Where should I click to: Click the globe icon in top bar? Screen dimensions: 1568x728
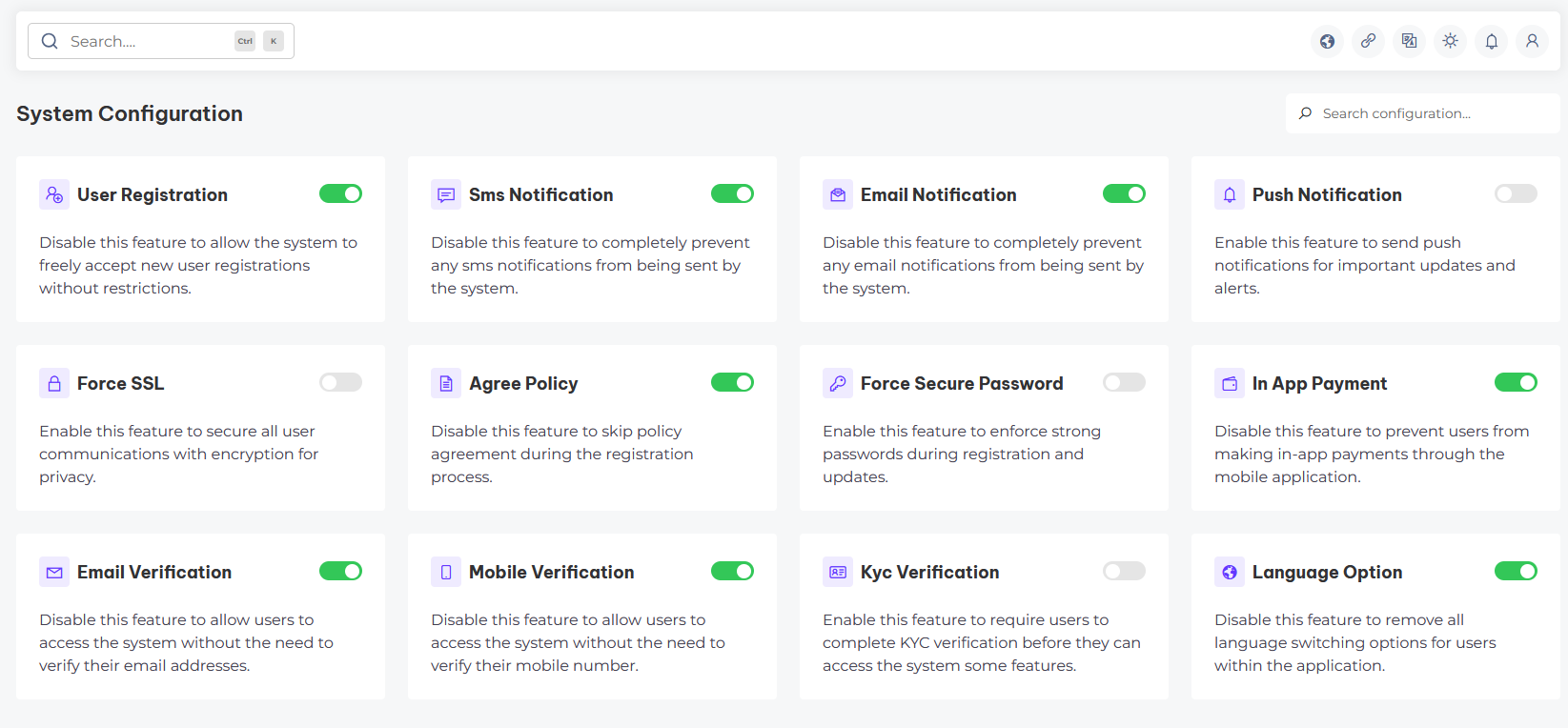[1327, 41]
